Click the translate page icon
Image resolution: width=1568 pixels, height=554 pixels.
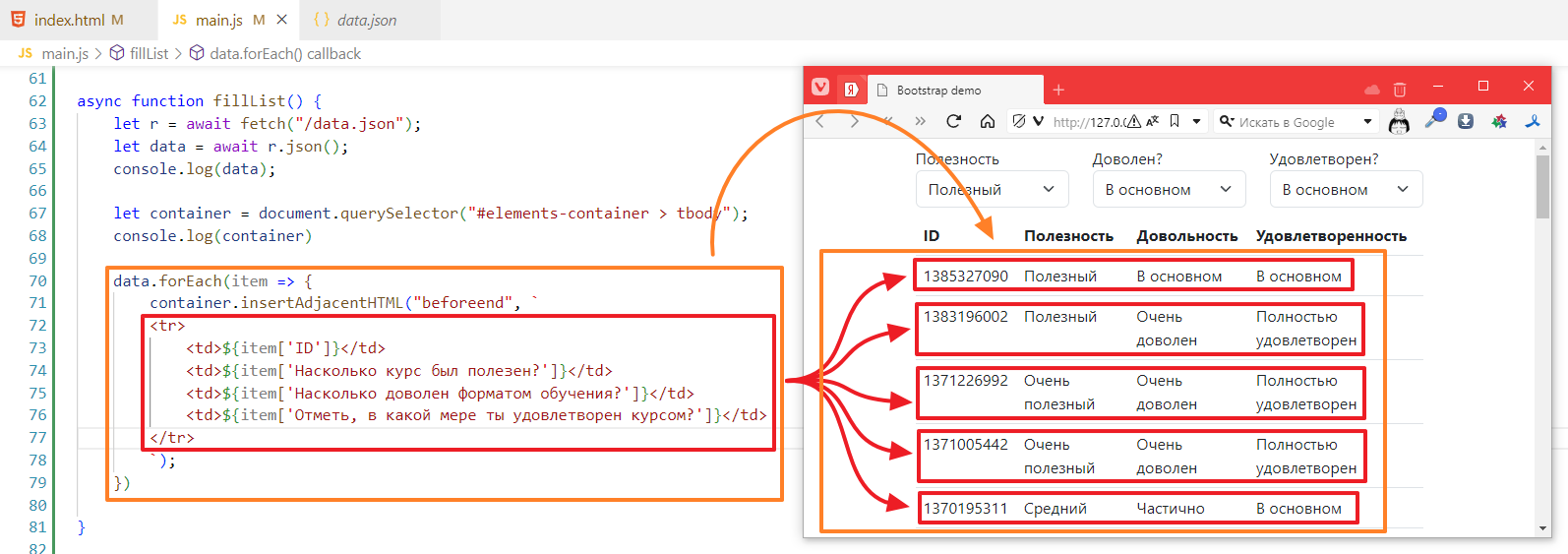tap(1153, 121)
